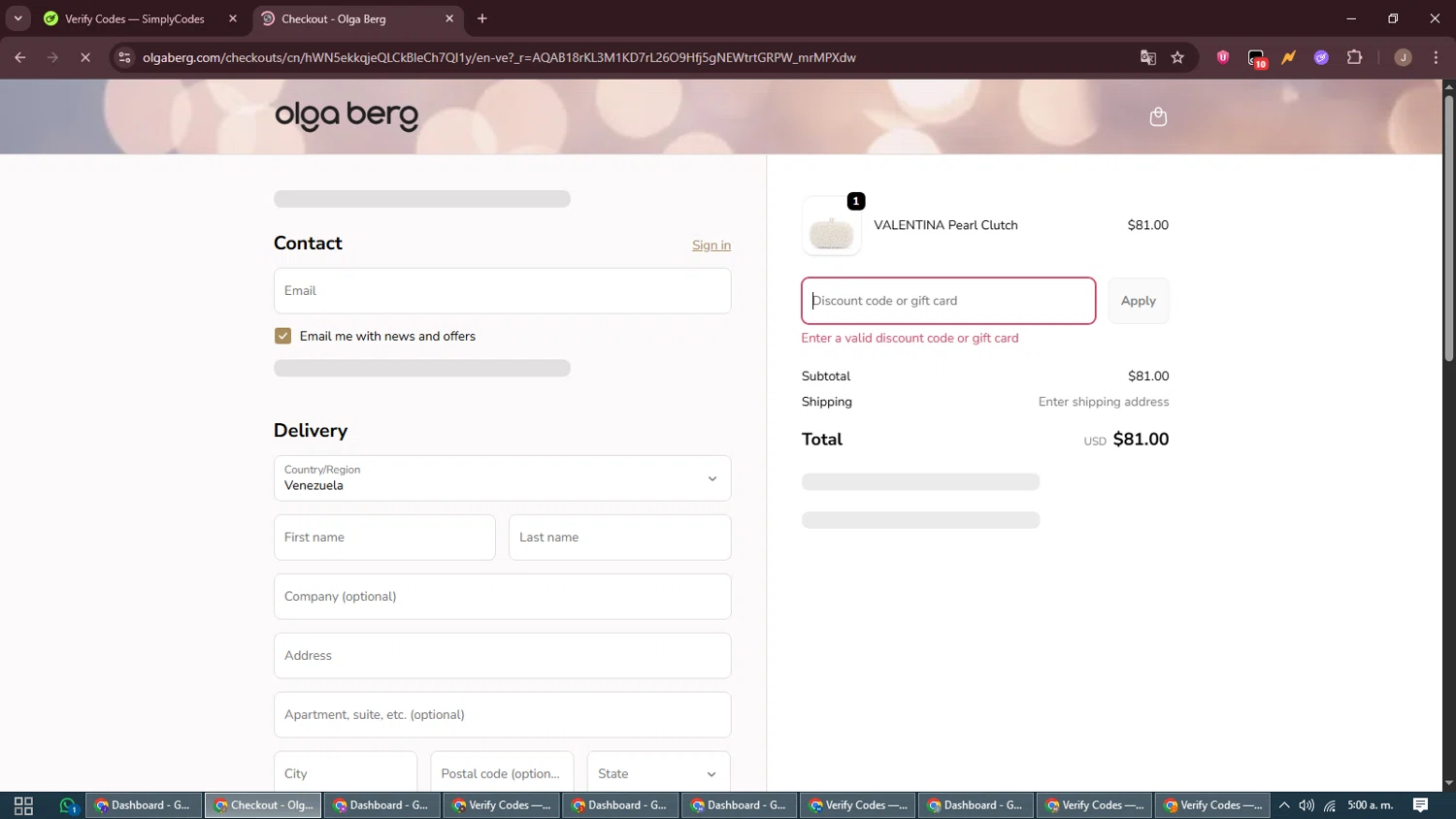Show hidden system tray icons
This screenshot has height=819, width=1456.
coord(1284,805)
